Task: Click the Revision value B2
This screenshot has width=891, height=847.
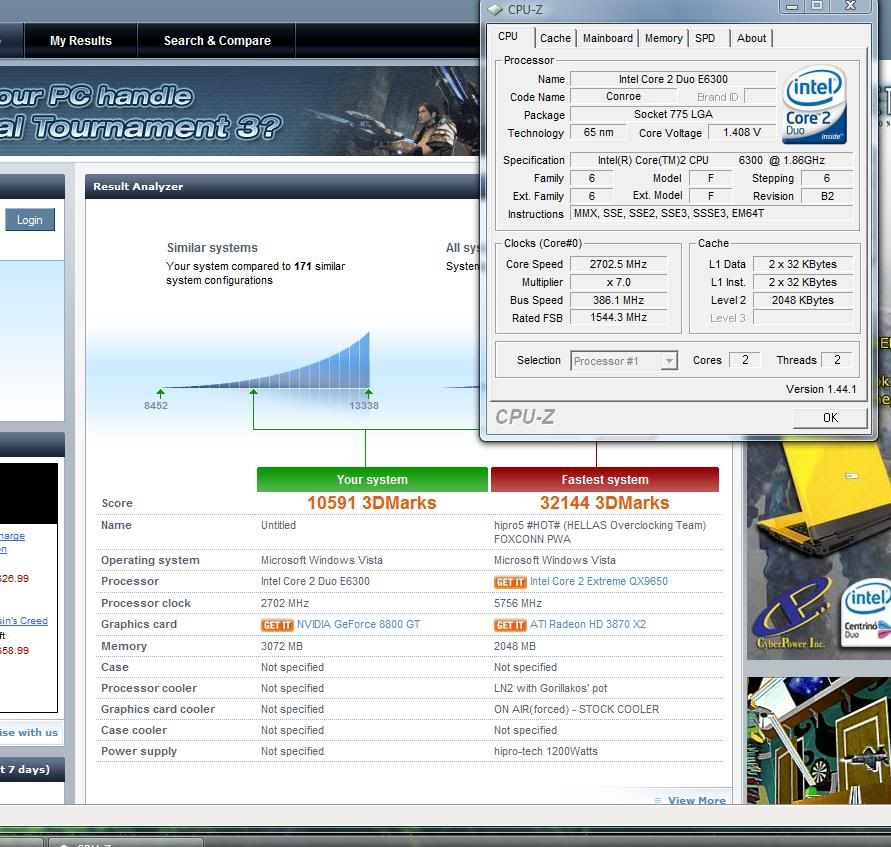Action: (827, 197)
